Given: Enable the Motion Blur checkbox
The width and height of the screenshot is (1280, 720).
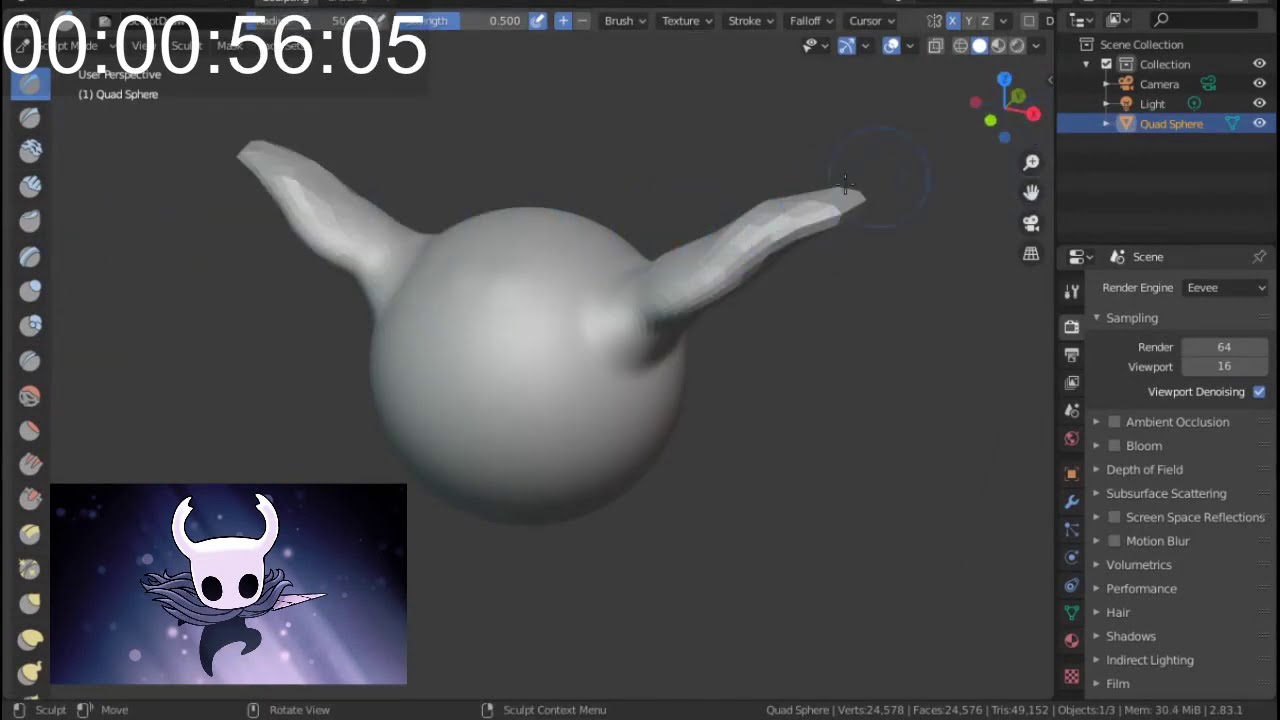Looking at the screenshot, I should (1114, 541).
